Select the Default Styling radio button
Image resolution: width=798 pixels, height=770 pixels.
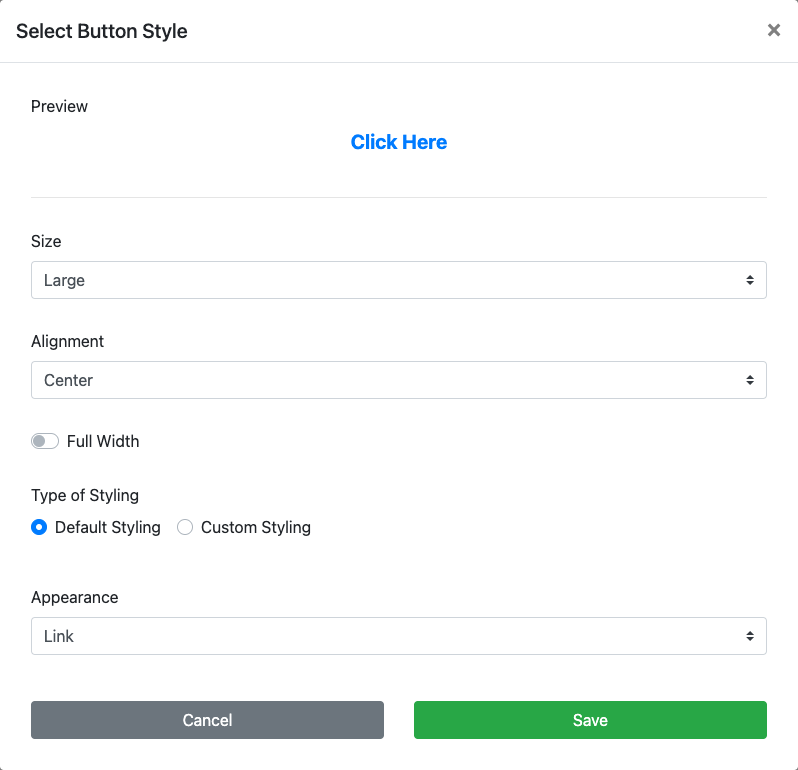tap(39, 527)
